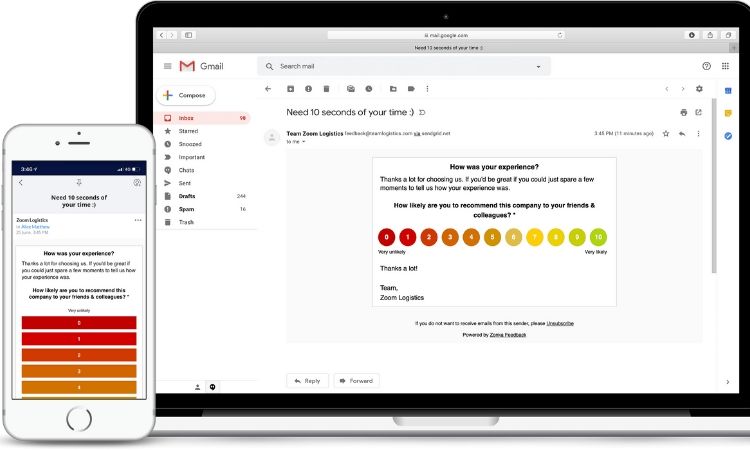This screenshot has height=450, width=750.
Task: Go to newer email arrow
Action: click(x=667, y=89)
